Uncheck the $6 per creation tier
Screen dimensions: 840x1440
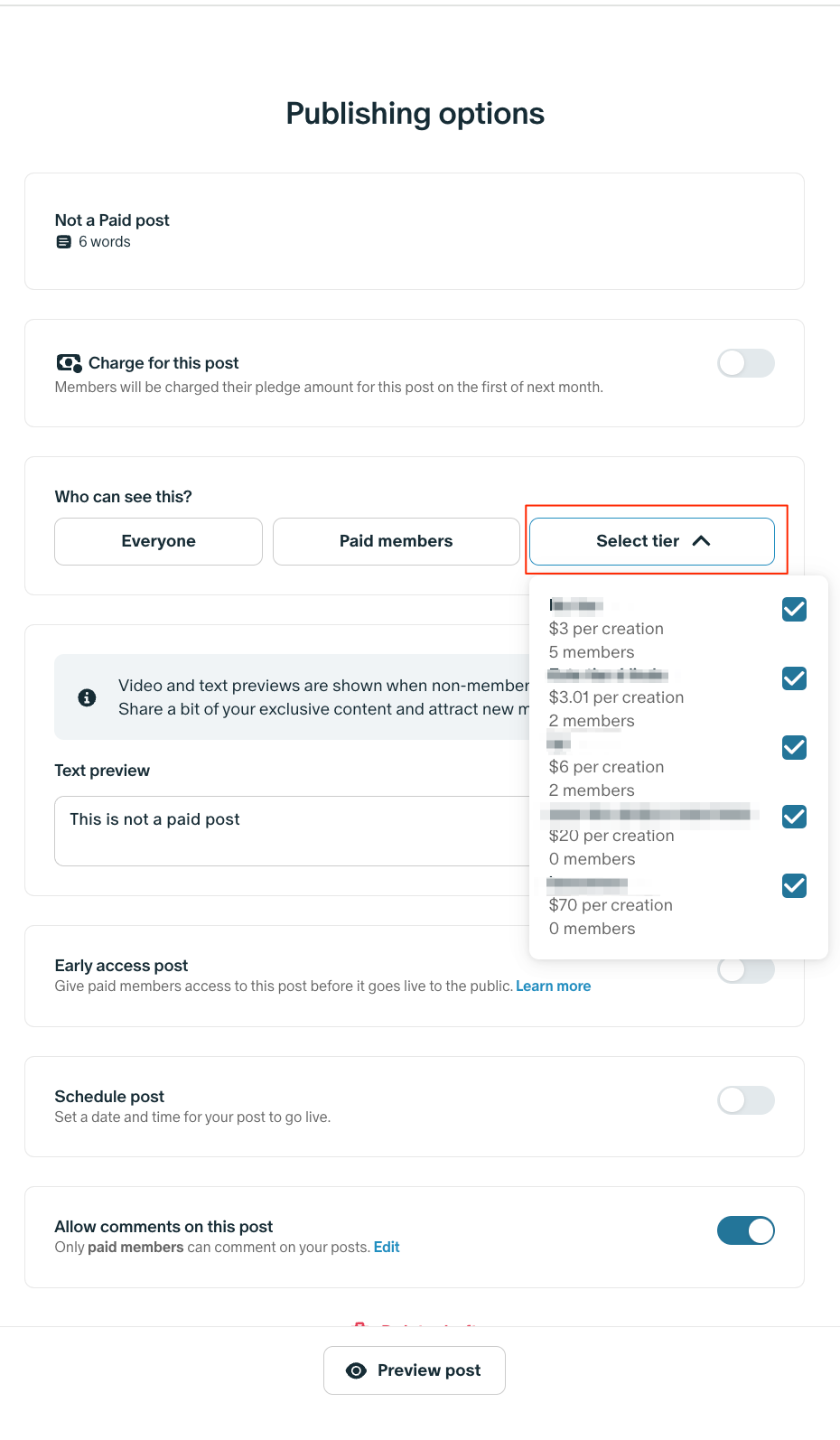[794, 747]
